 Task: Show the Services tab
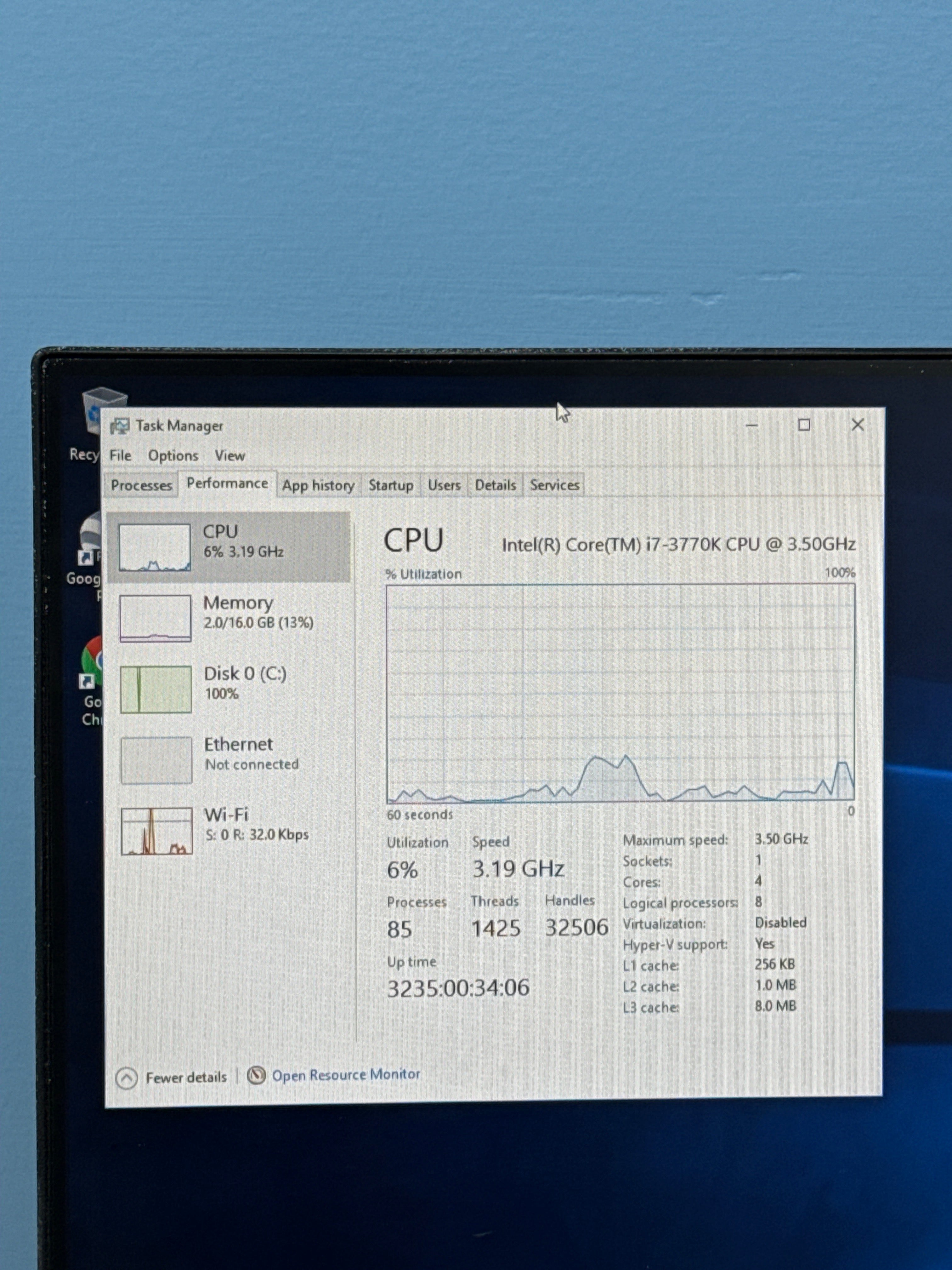554,485
